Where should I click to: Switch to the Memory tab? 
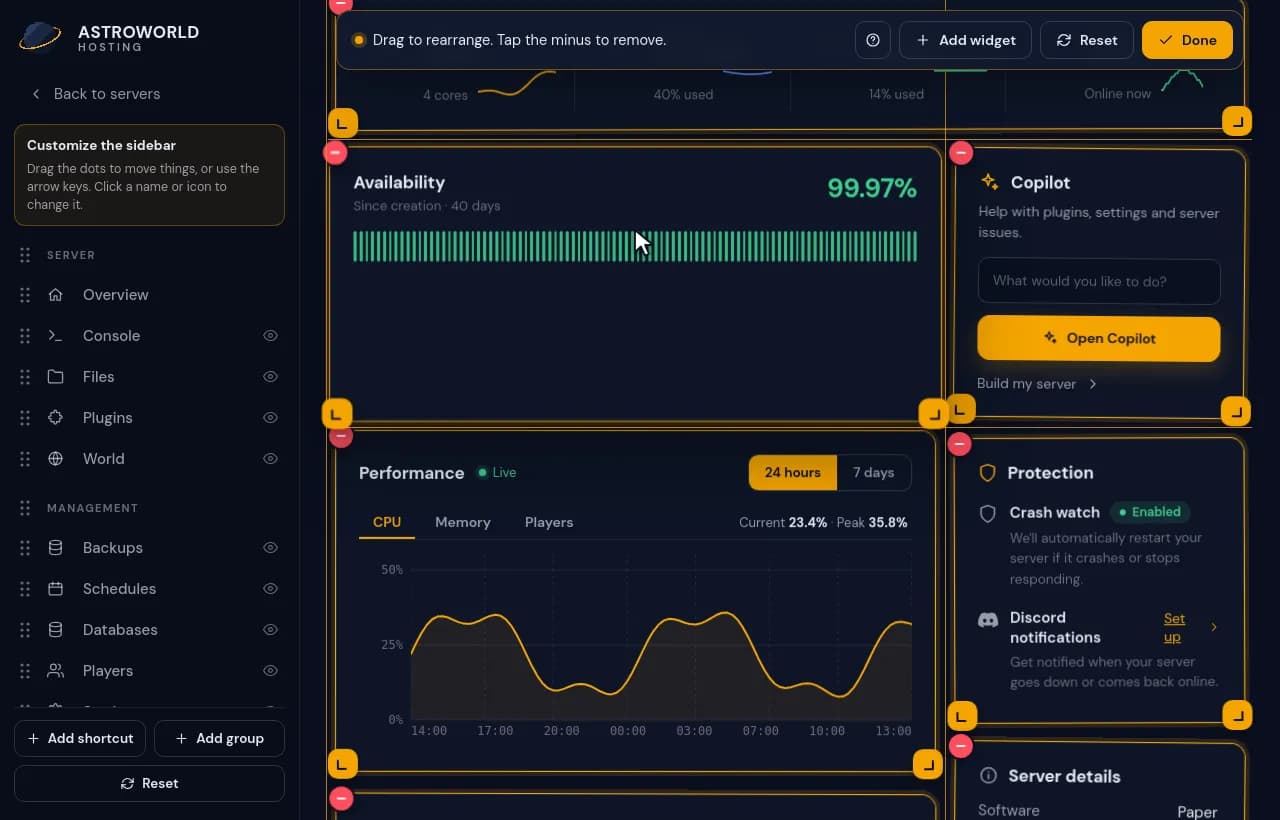[463, 522]
